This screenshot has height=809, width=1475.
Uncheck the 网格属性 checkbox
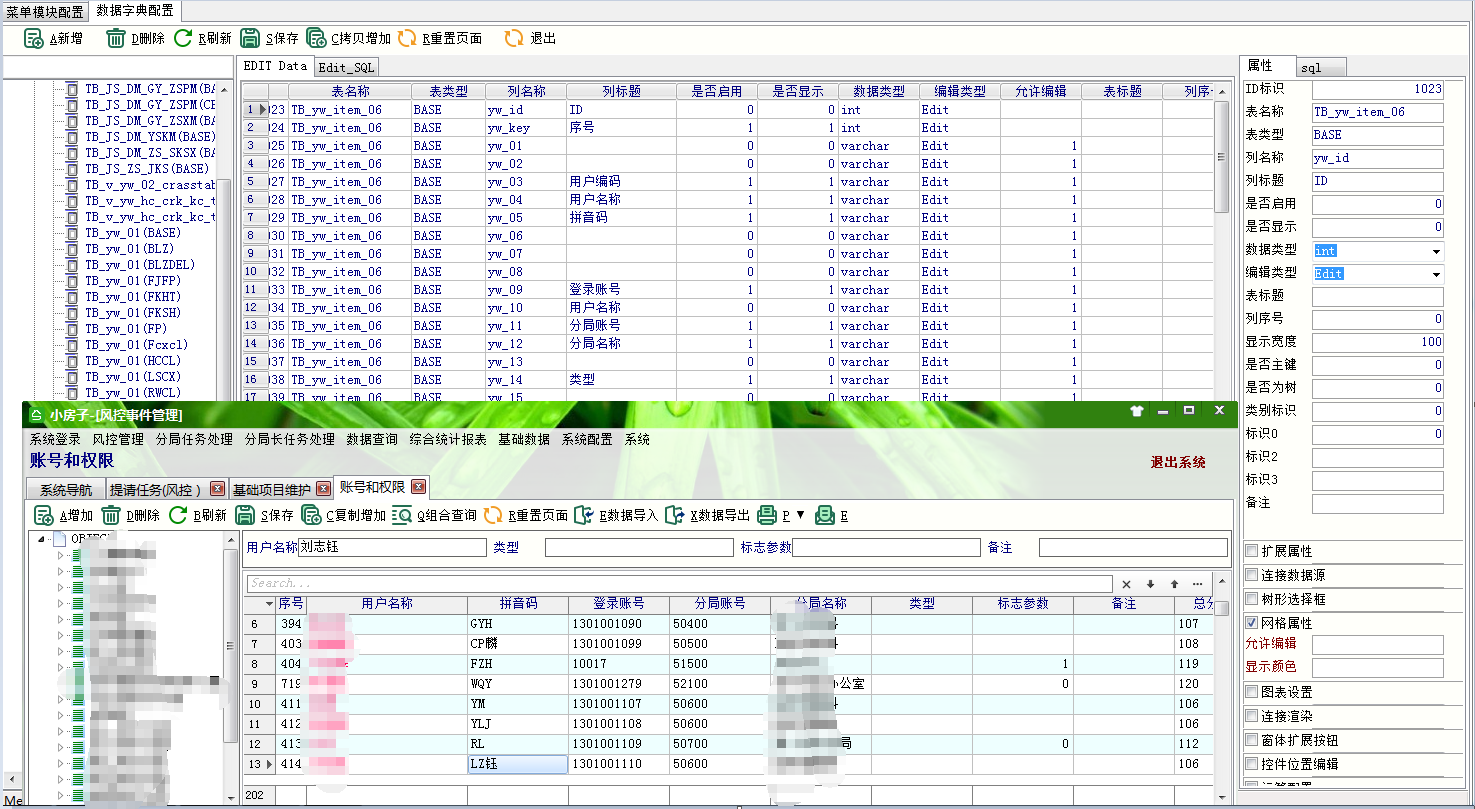[x=1252, y=623]
